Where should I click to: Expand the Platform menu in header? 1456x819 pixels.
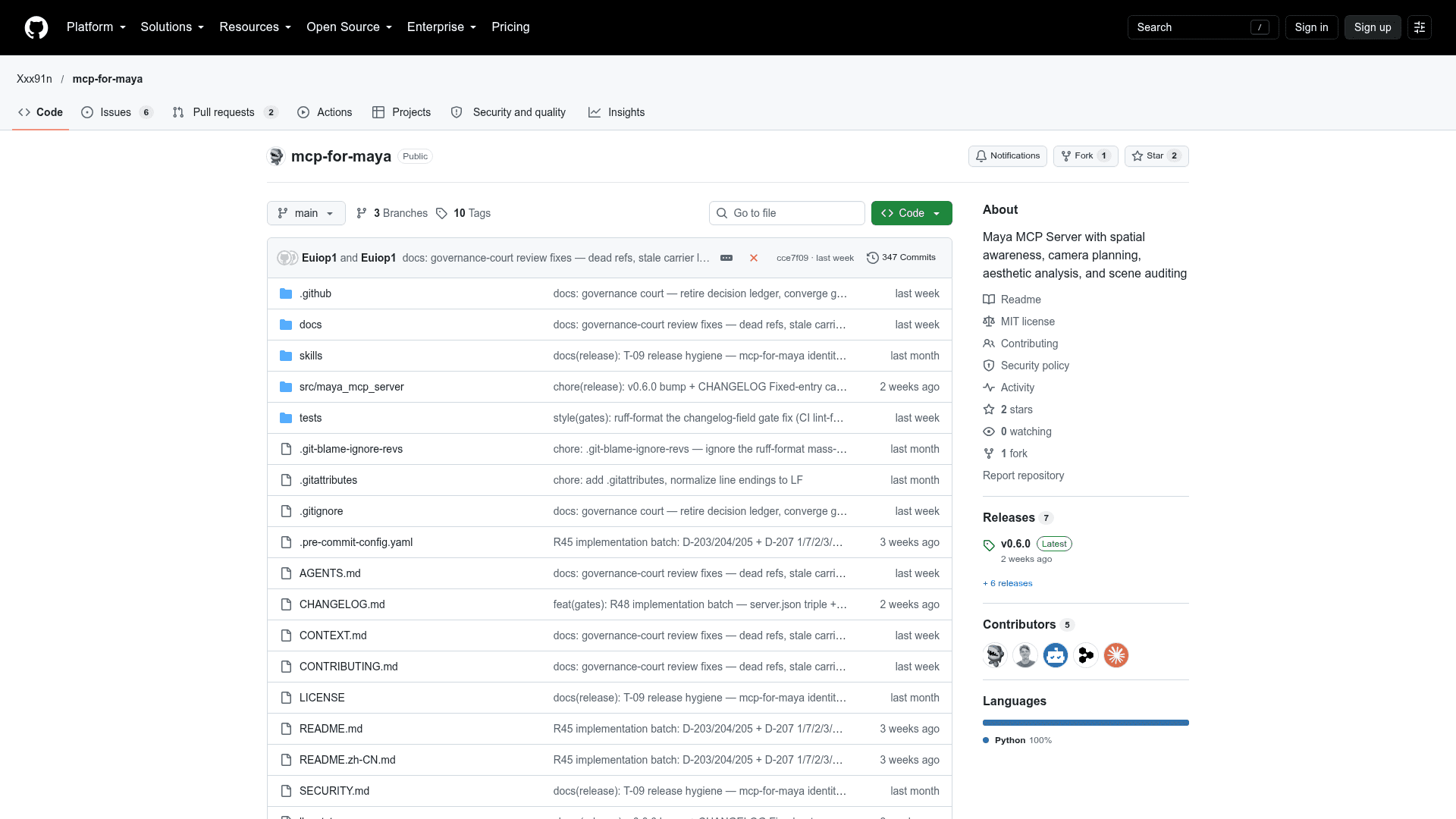(96, 27)
